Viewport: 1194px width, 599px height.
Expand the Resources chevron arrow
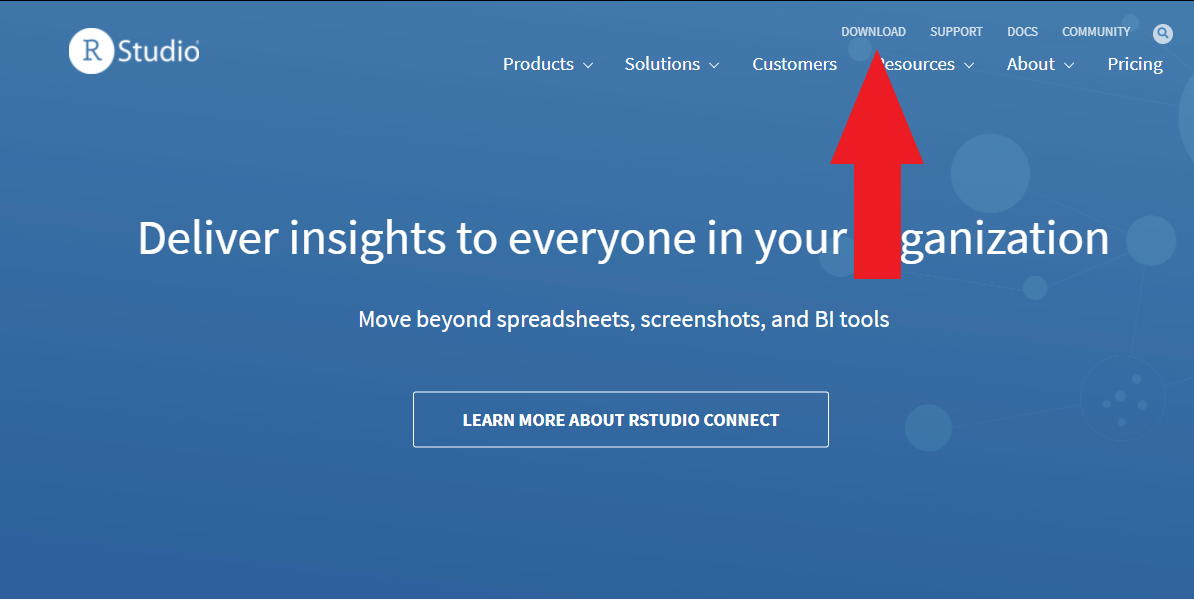969,65
